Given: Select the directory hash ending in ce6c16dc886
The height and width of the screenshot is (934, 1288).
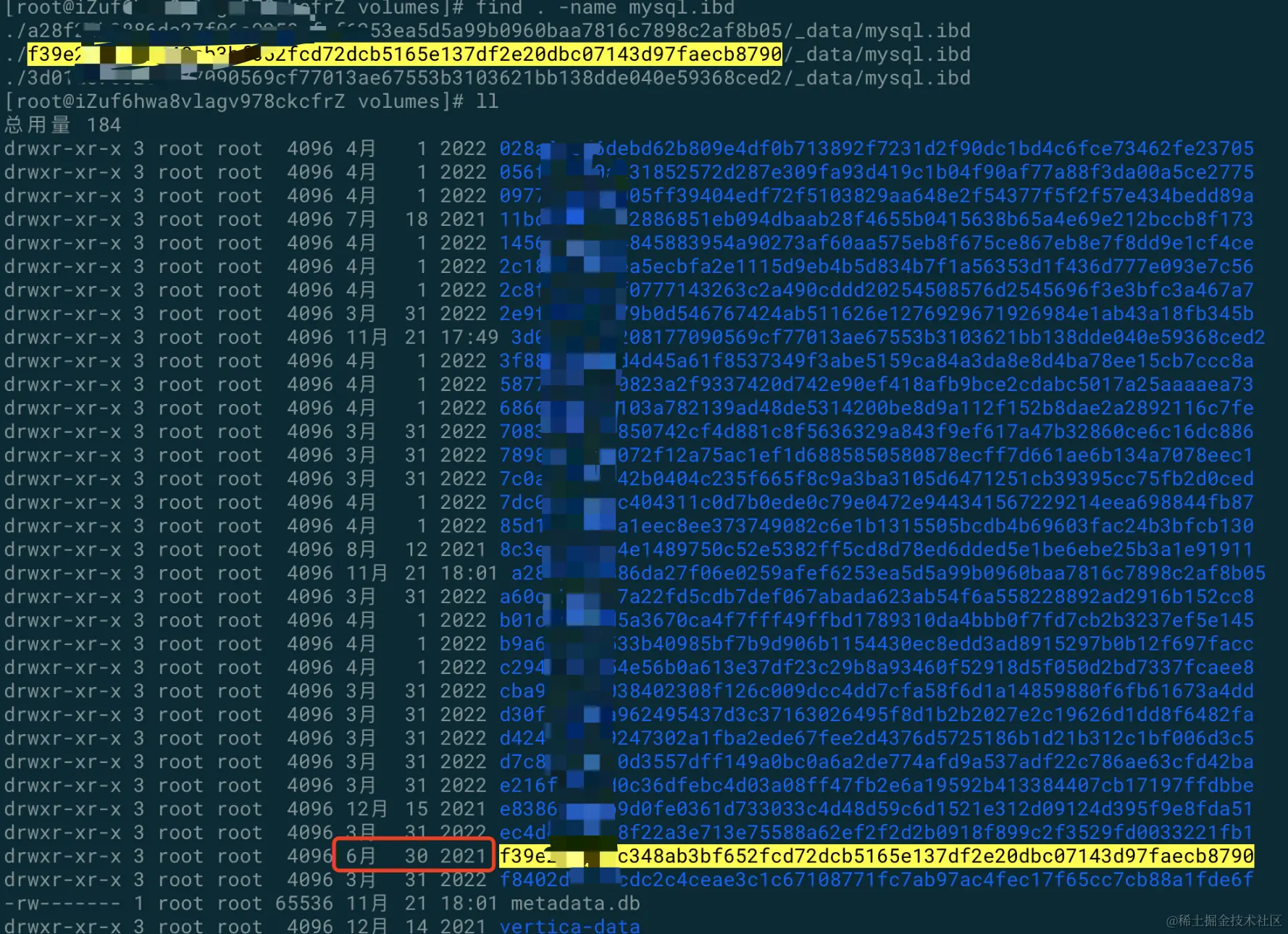Looking at the screenshot, I should point(877,432).
